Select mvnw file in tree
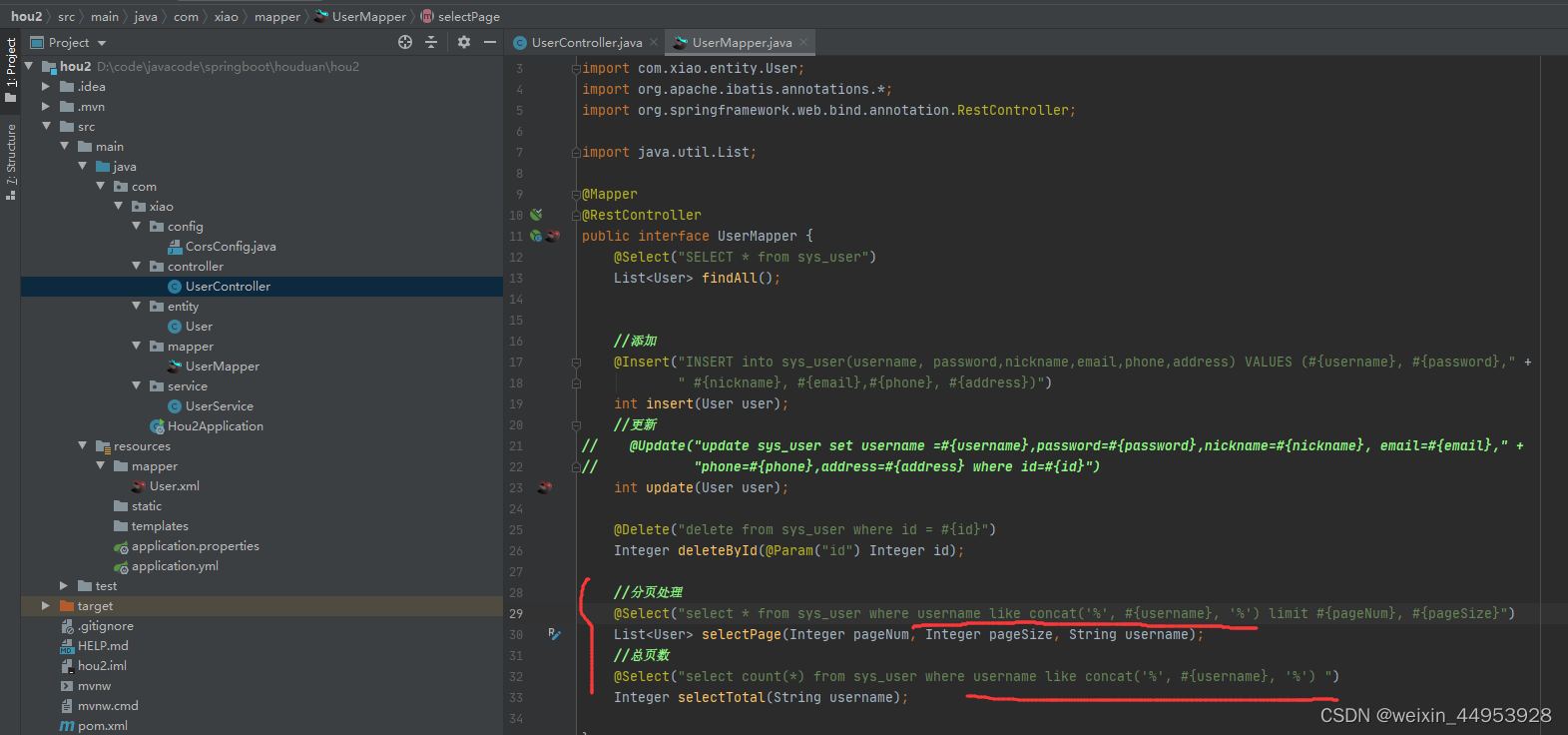Screen dimensions: 1568x735 (x=94, y=685)
